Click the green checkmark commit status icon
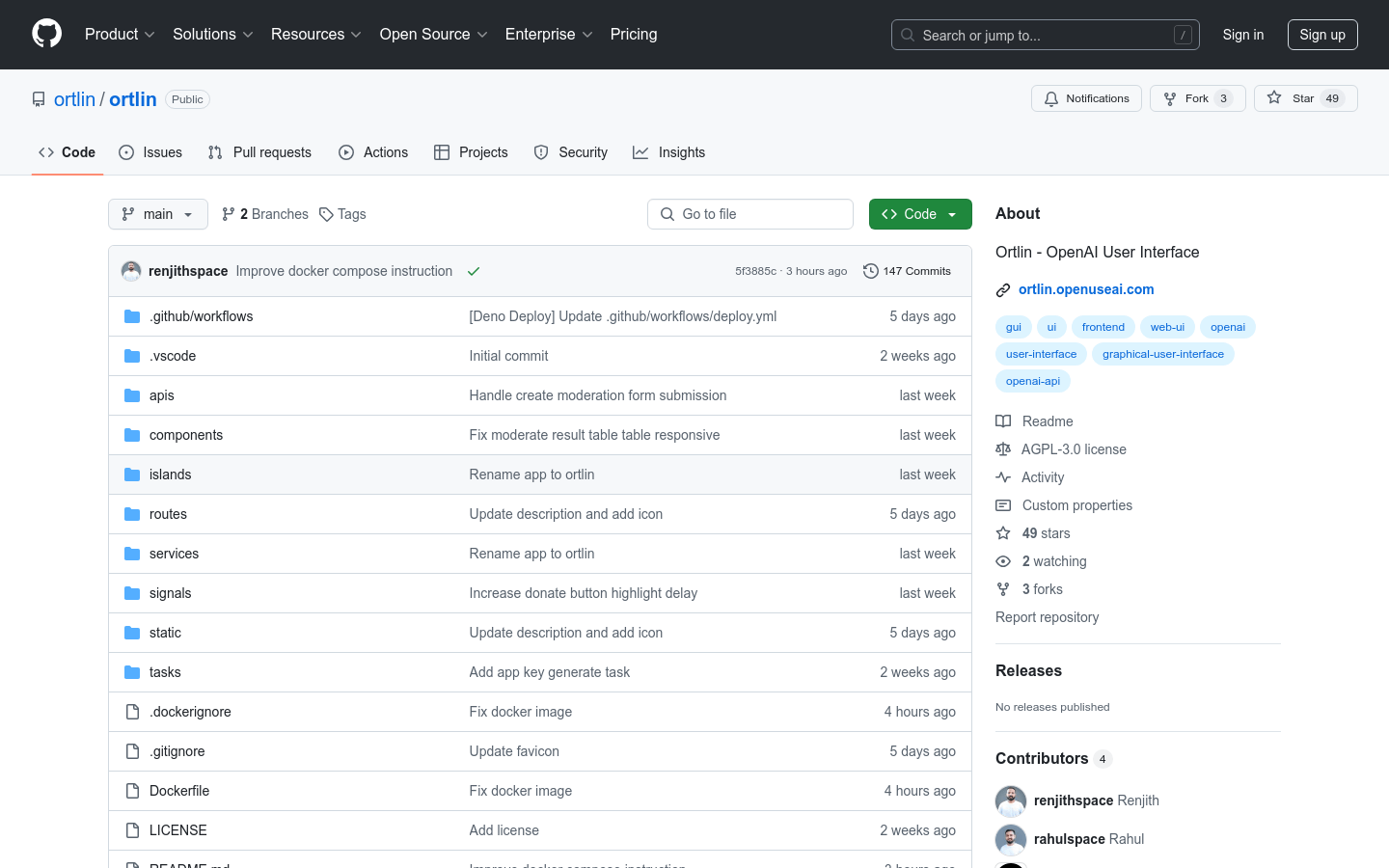The height and width of the screenshot is (868, 1389). point(474,271)
